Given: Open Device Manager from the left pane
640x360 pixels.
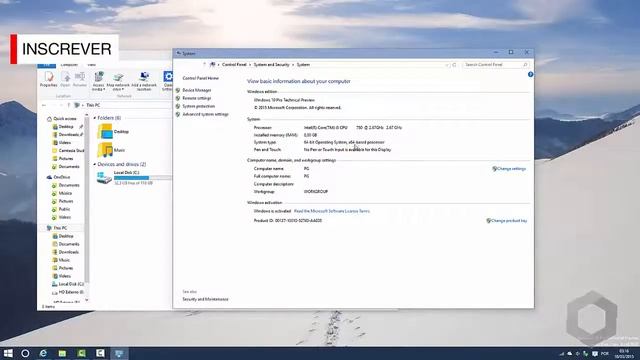Looking at the screenshot, I should [196, 90].
